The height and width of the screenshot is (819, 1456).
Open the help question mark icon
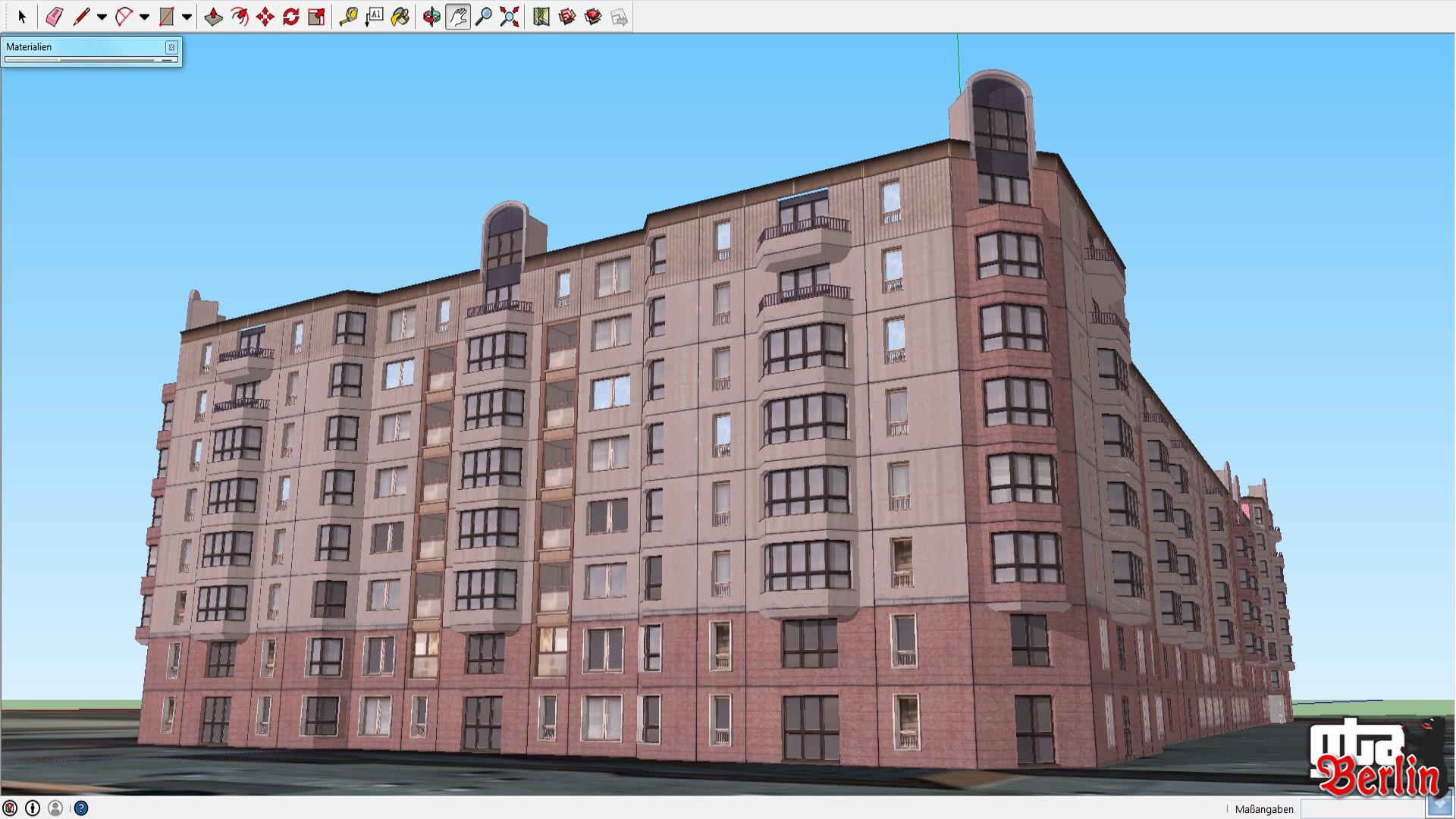81,808
